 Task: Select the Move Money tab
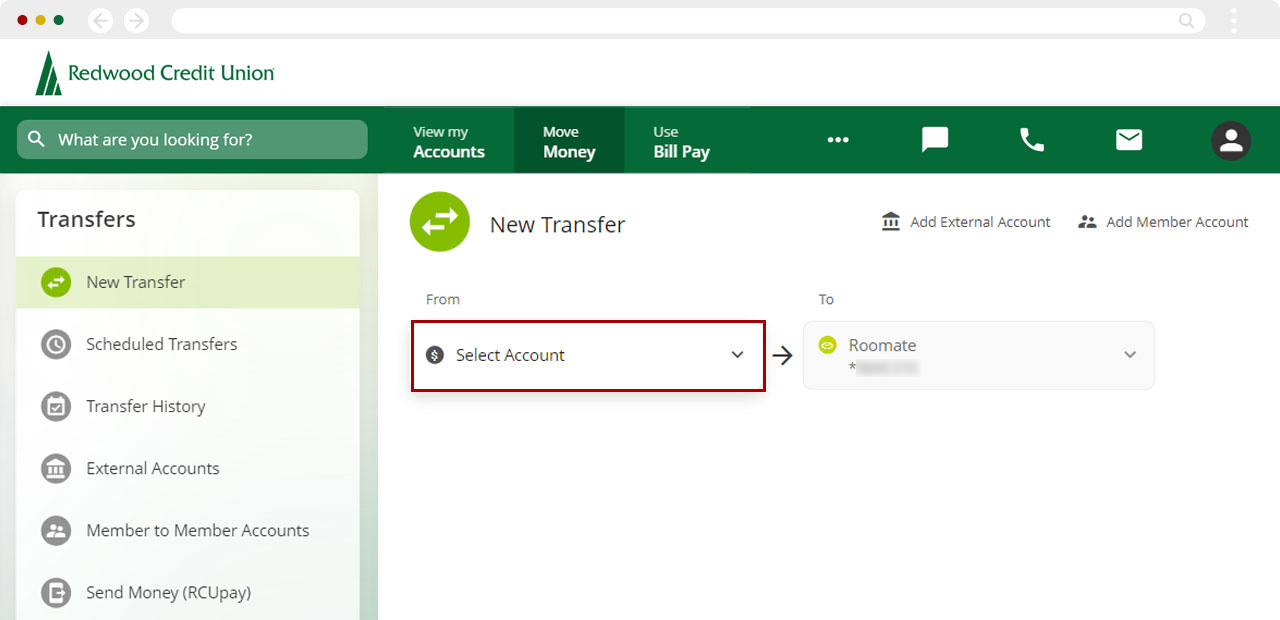(569, 141)
